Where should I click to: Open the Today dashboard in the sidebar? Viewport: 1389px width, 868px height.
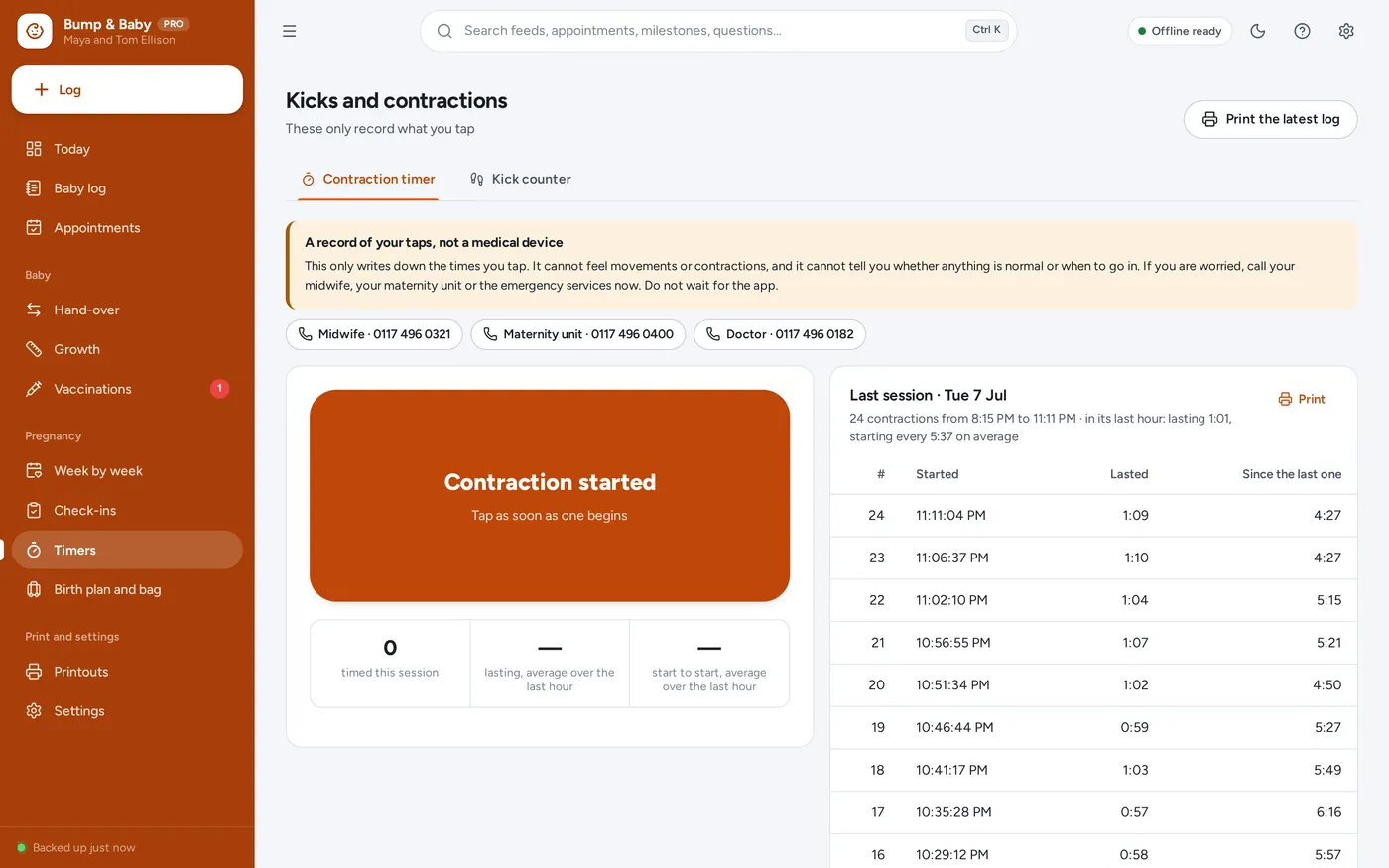tap(127, 149)
